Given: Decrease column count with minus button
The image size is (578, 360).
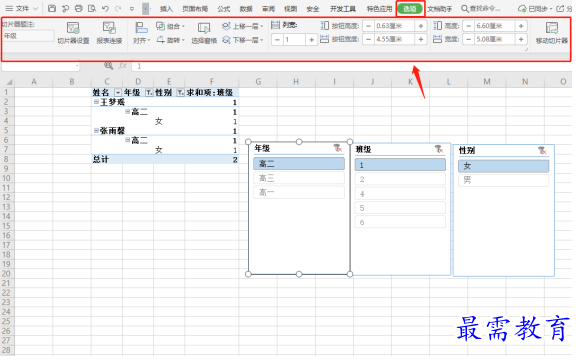Looking at the screenshot, I should click(278, 39).
